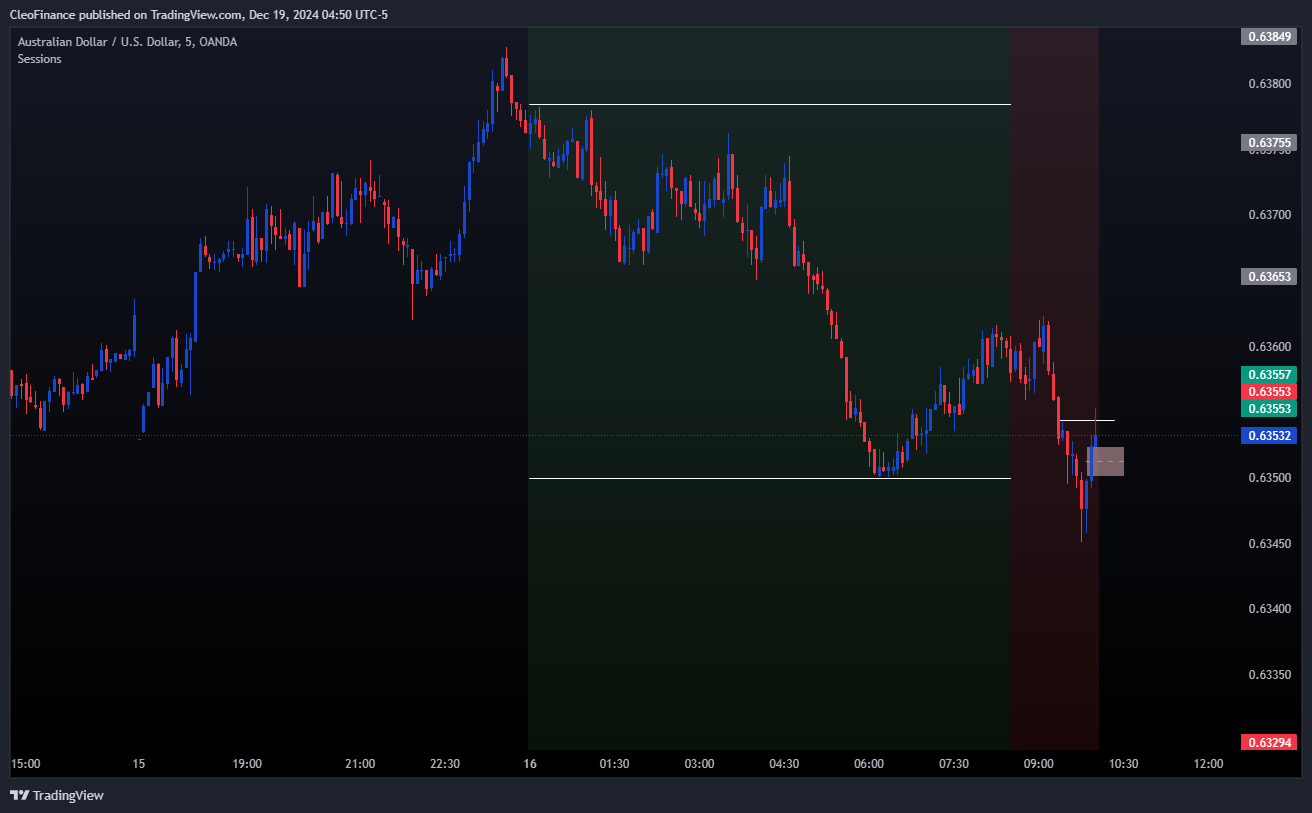
Task: Click the date label 16 on time axis
Action: point(530,764)
